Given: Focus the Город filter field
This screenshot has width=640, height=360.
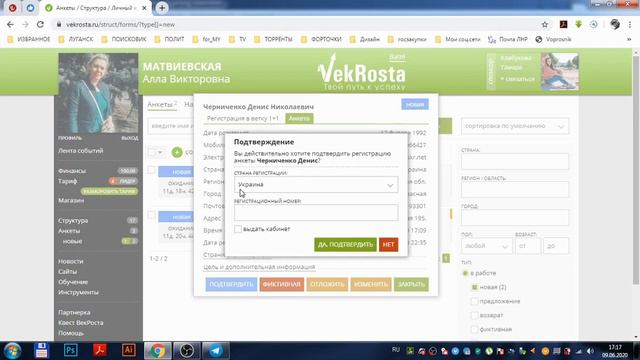Looking at the screenshot, I should pos(515,218).
